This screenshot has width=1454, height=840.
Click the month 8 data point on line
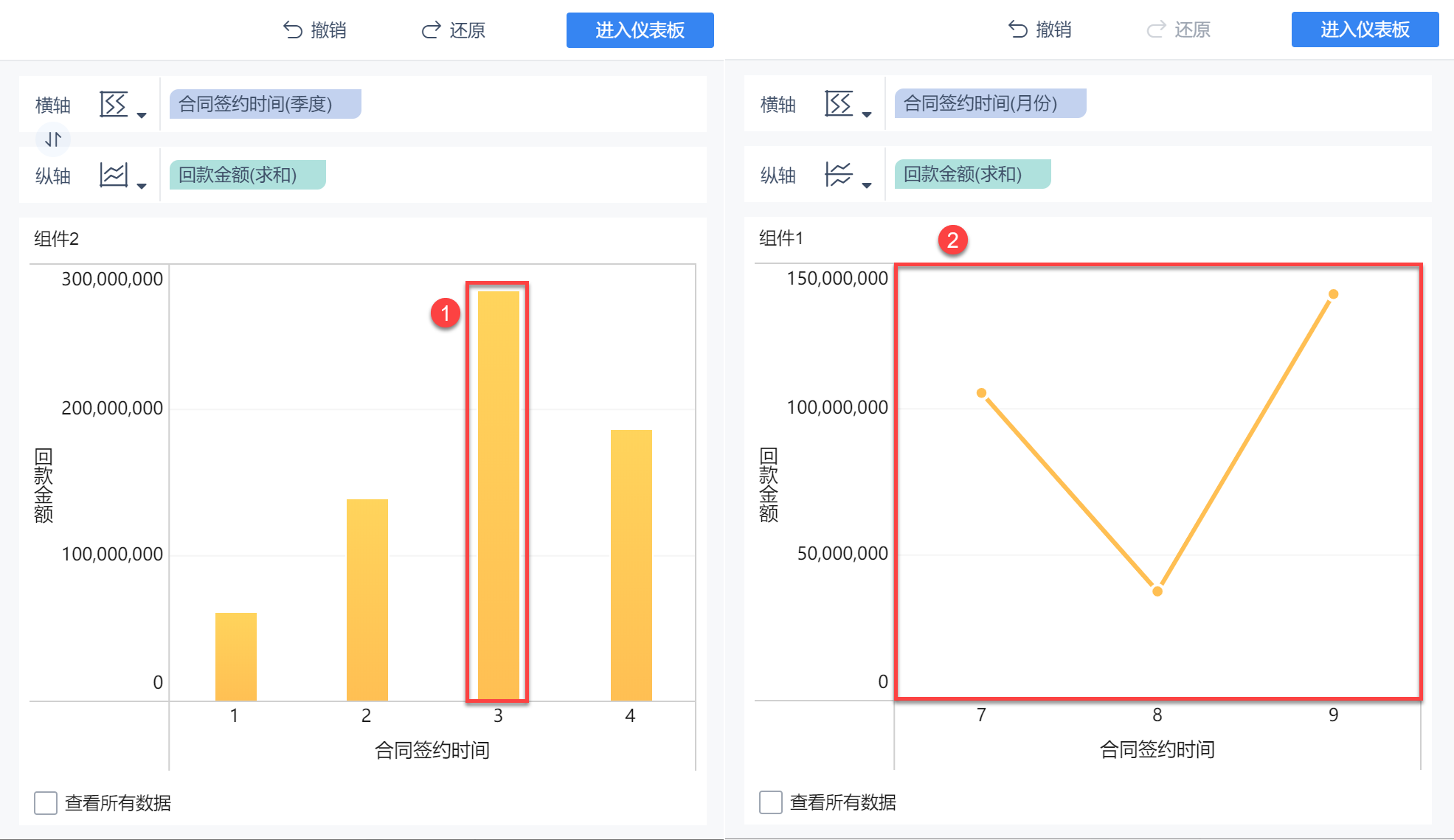click(1157, 591)
